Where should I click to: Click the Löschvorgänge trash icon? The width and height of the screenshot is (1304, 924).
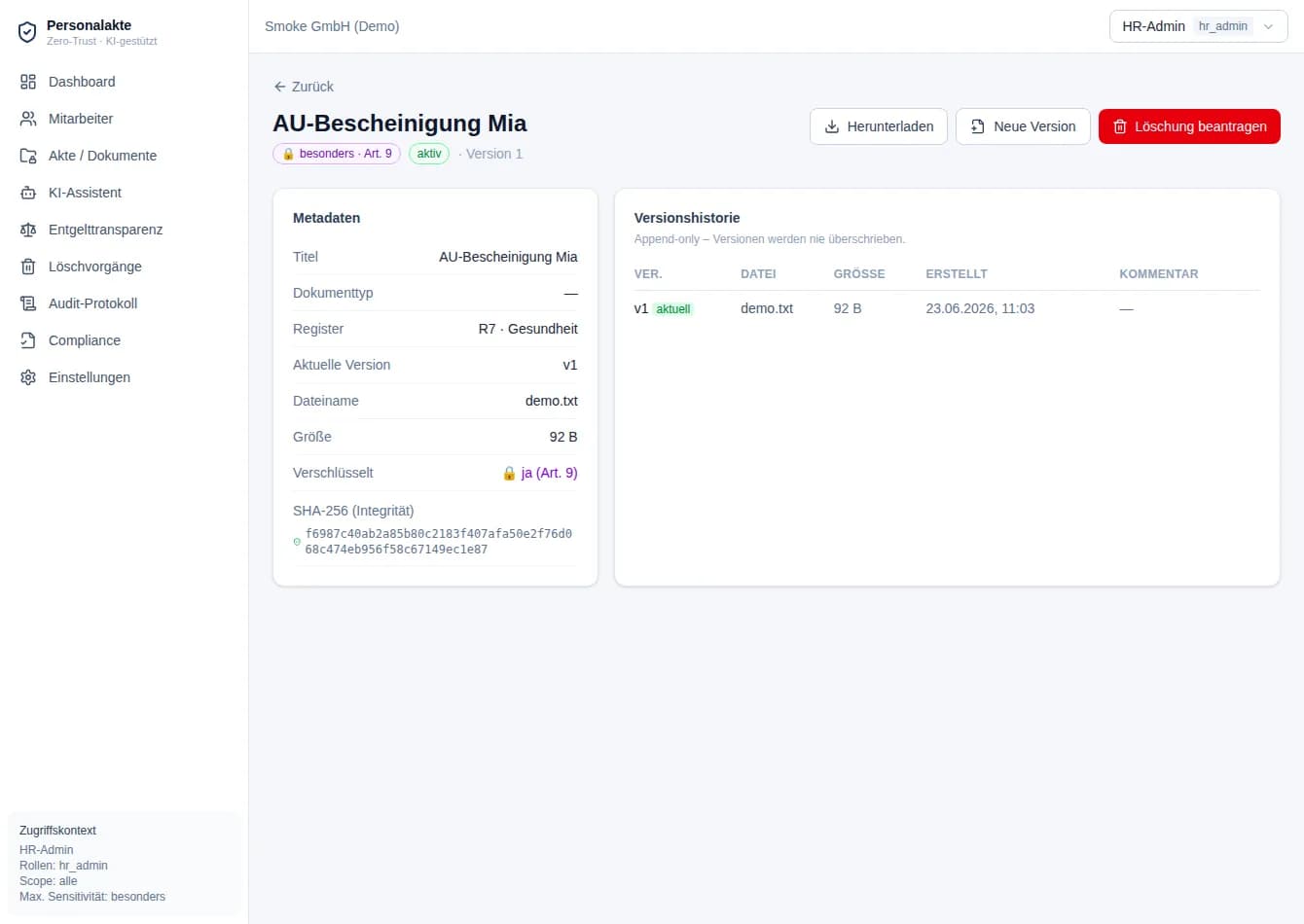point(28,267)
